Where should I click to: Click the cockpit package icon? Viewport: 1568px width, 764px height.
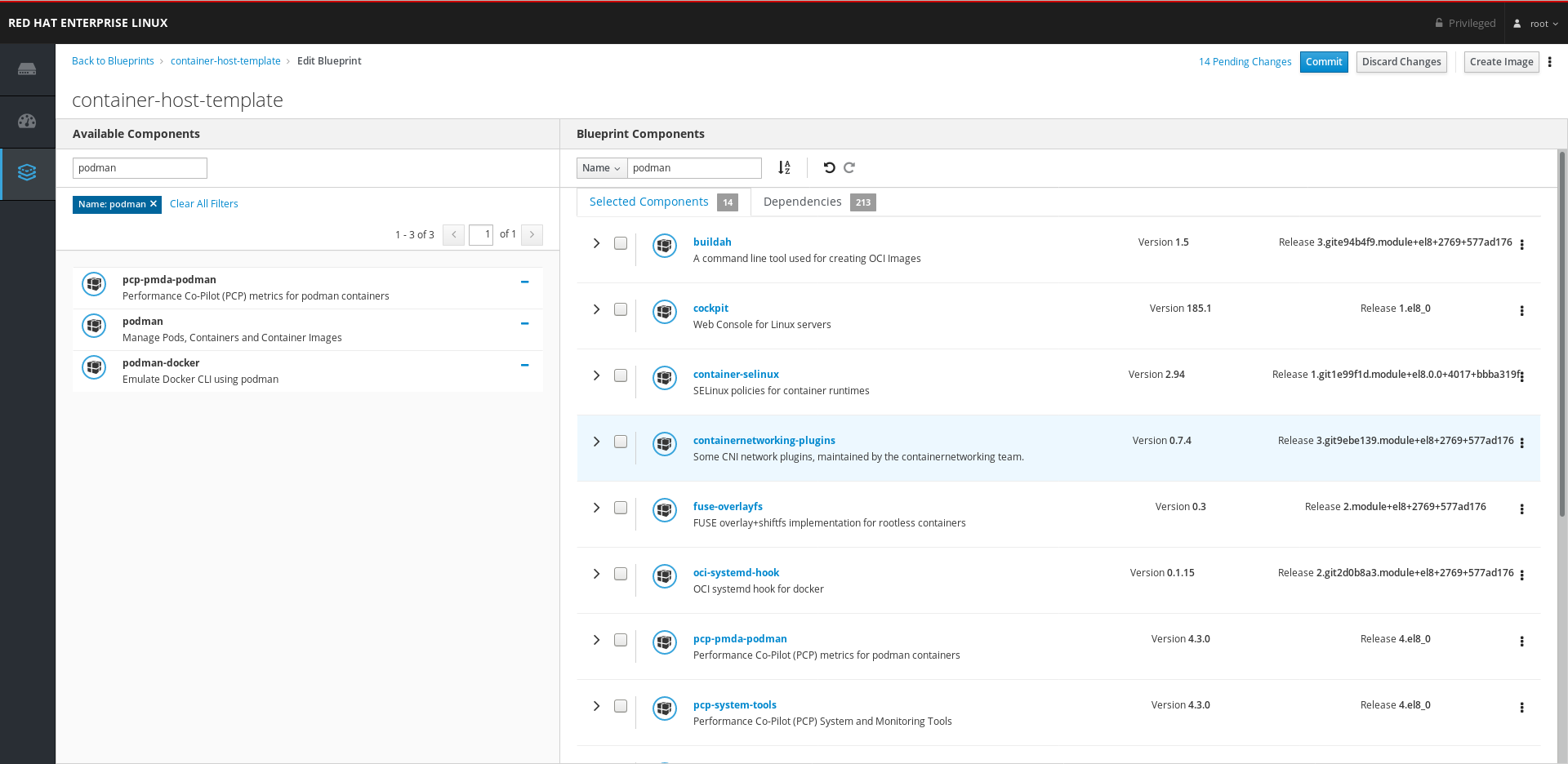(x=665, y=312)
